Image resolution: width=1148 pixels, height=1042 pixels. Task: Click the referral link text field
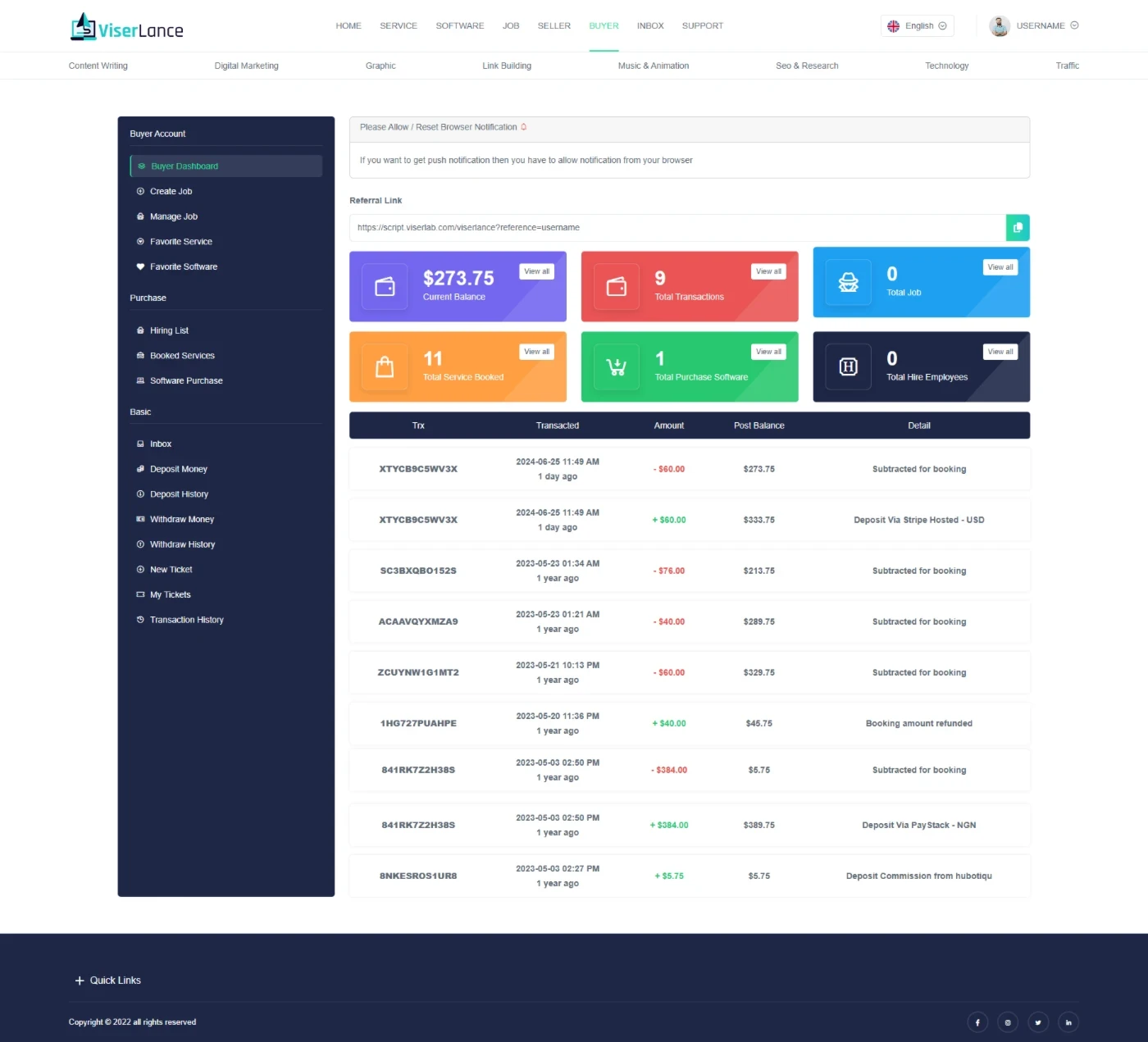tap(676, 228)
